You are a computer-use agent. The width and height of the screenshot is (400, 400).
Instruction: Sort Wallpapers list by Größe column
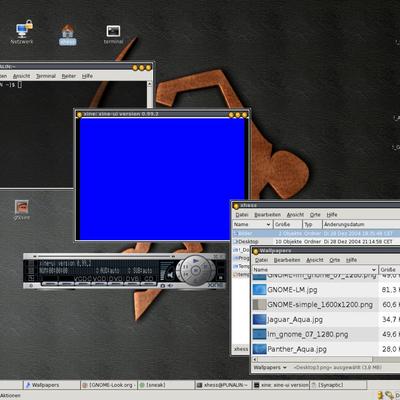click(389, 269)
